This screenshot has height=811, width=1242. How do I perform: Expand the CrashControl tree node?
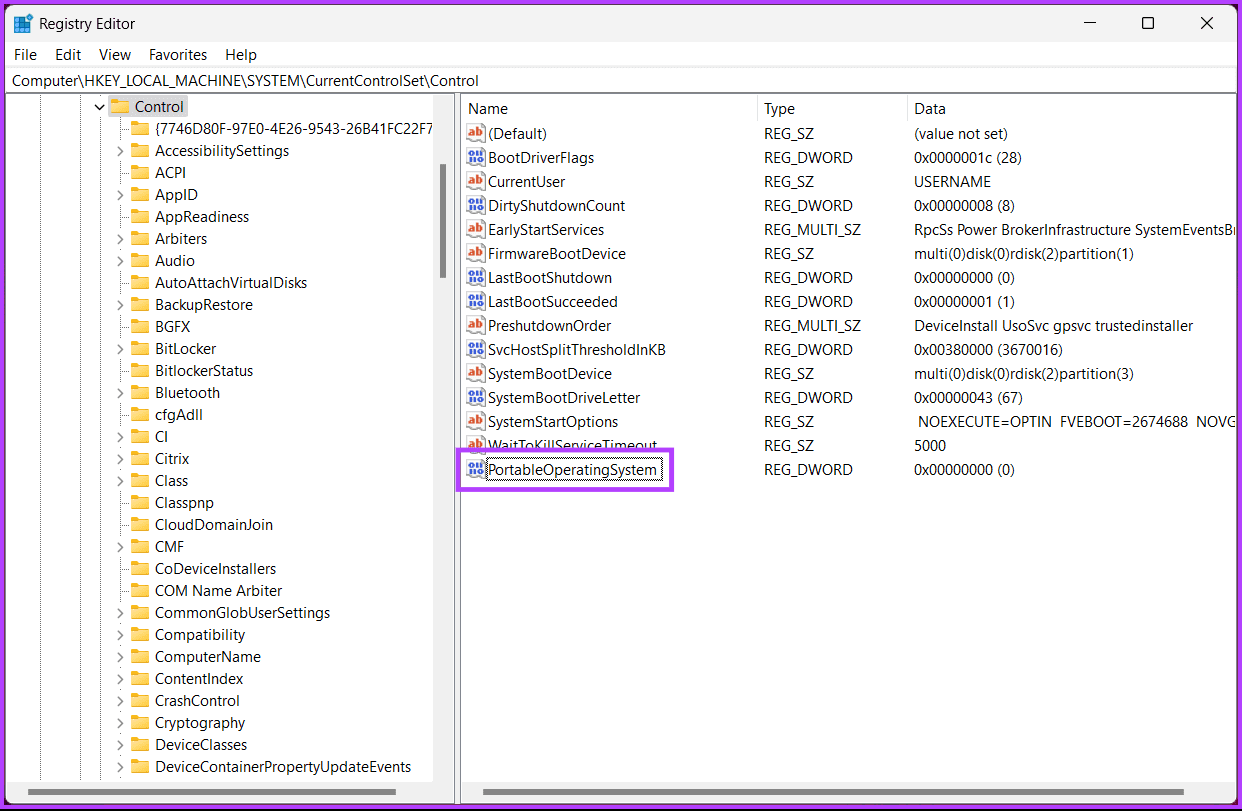tap(120, 701)
